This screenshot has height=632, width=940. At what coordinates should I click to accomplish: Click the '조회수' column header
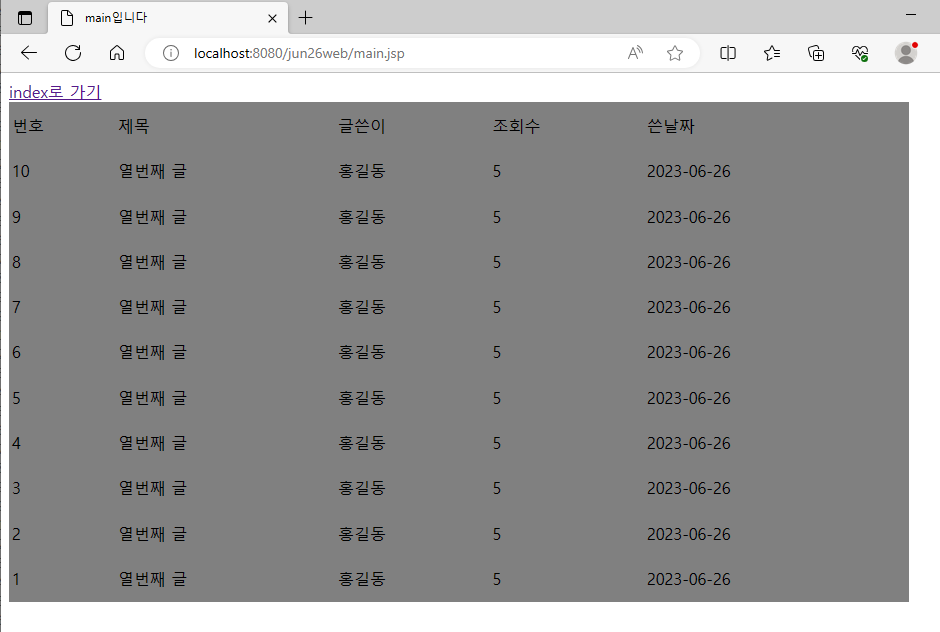(517, 126)
